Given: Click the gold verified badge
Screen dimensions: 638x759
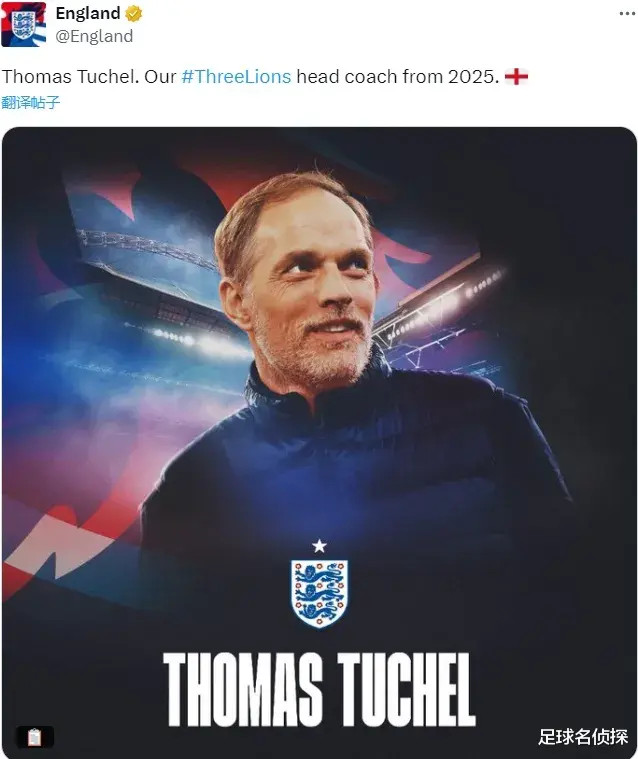Looking at the screenshot, I should coord(134,14).
